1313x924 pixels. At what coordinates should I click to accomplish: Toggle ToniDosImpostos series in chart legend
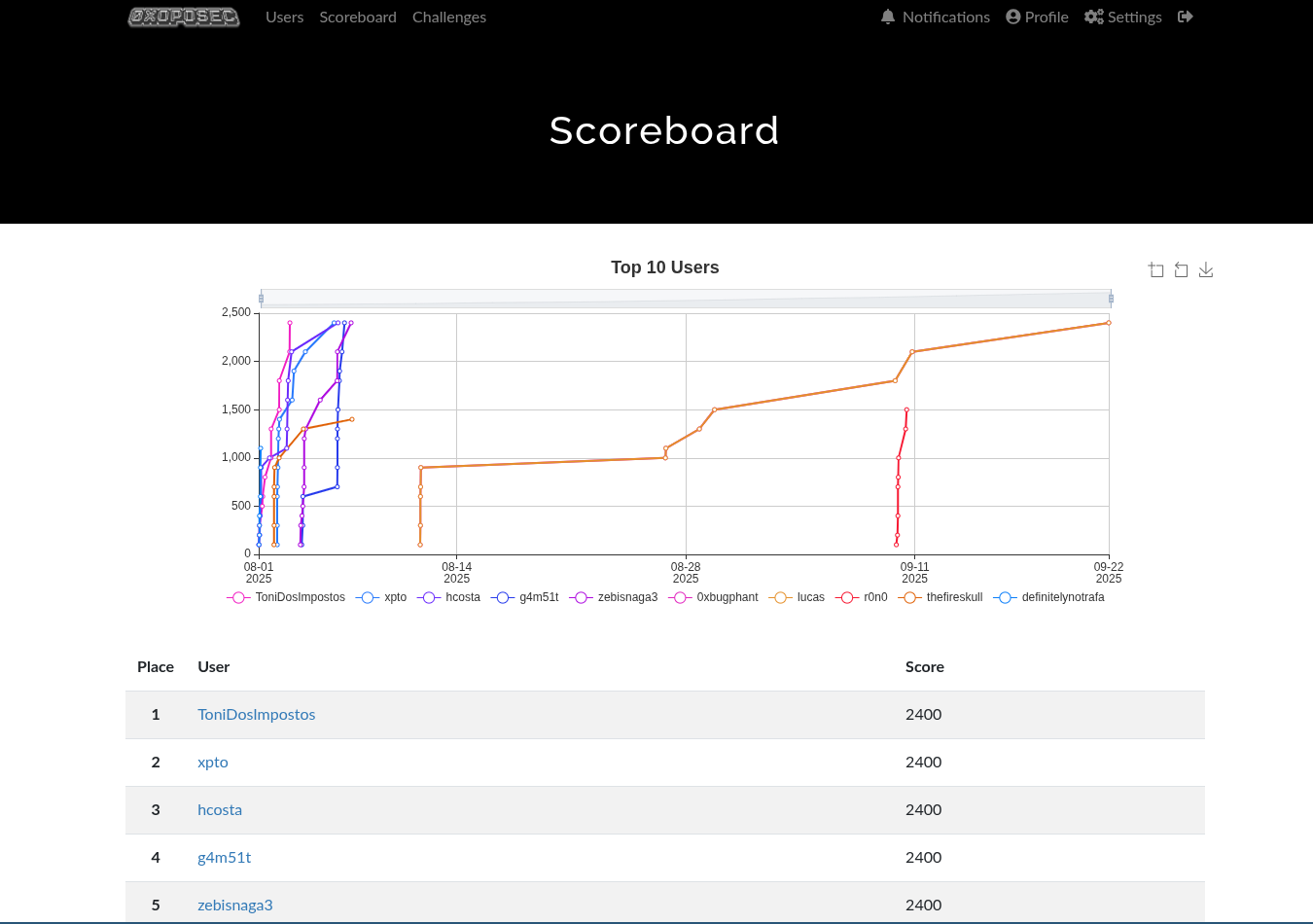tap(287, 597)
